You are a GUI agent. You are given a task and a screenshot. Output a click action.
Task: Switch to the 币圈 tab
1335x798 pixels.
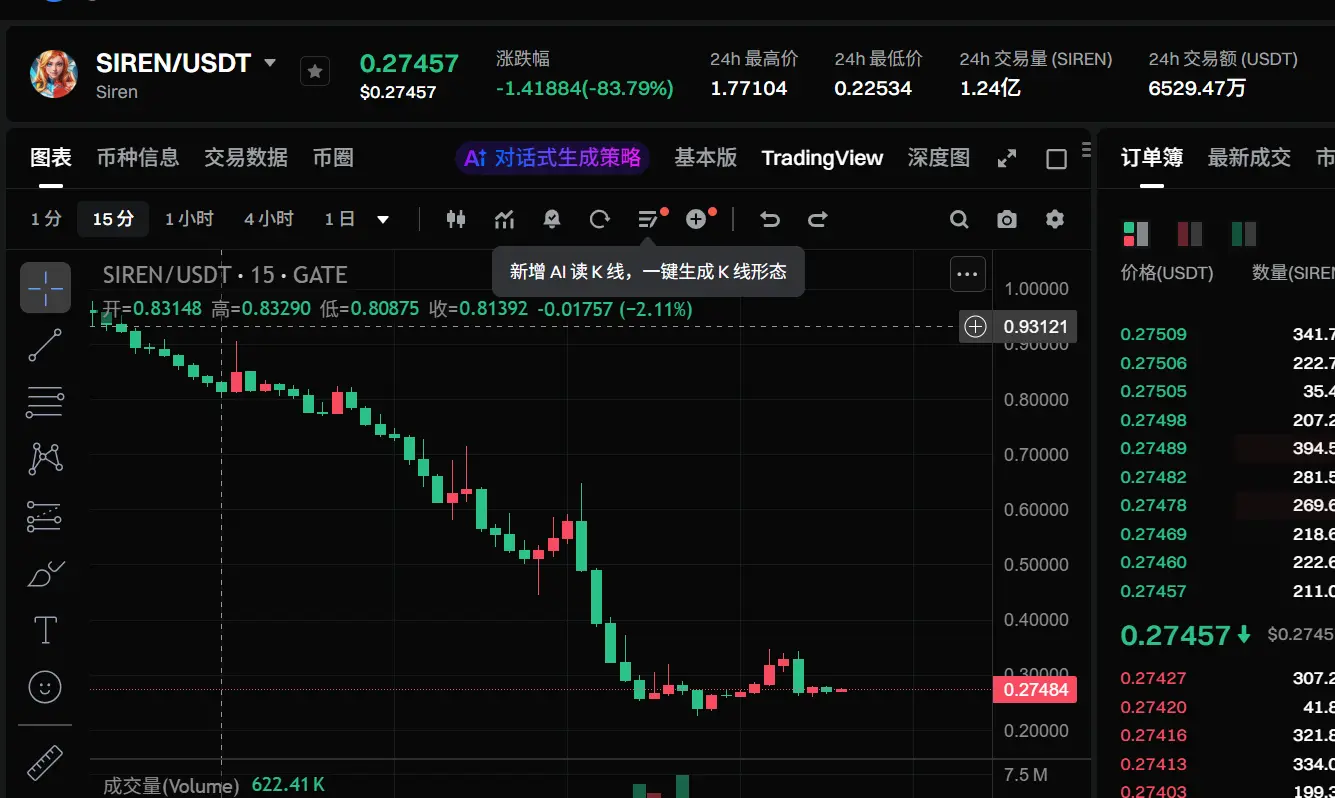coord(333,157)
